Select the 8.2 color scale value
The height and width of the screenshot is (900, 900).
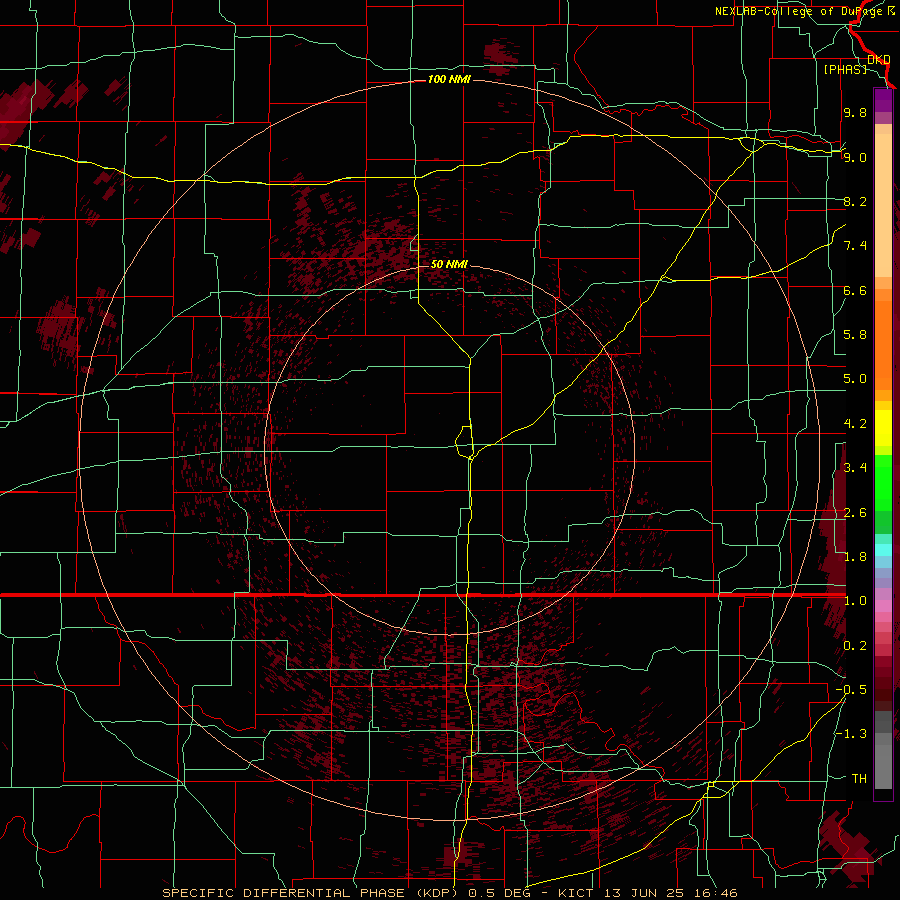[x=855, y=201]
